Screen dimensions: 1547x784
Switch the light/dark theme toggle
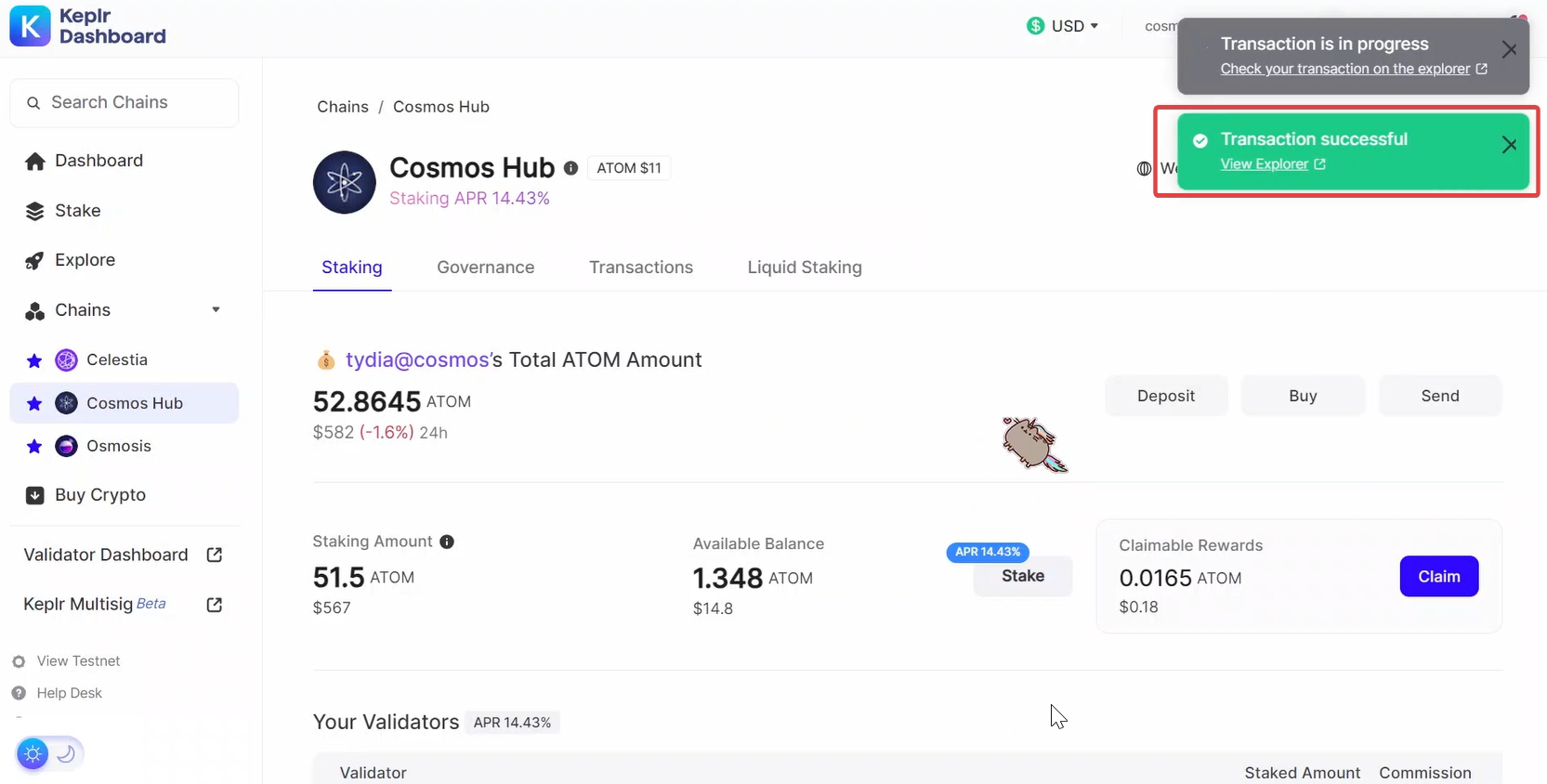(49, 753)
